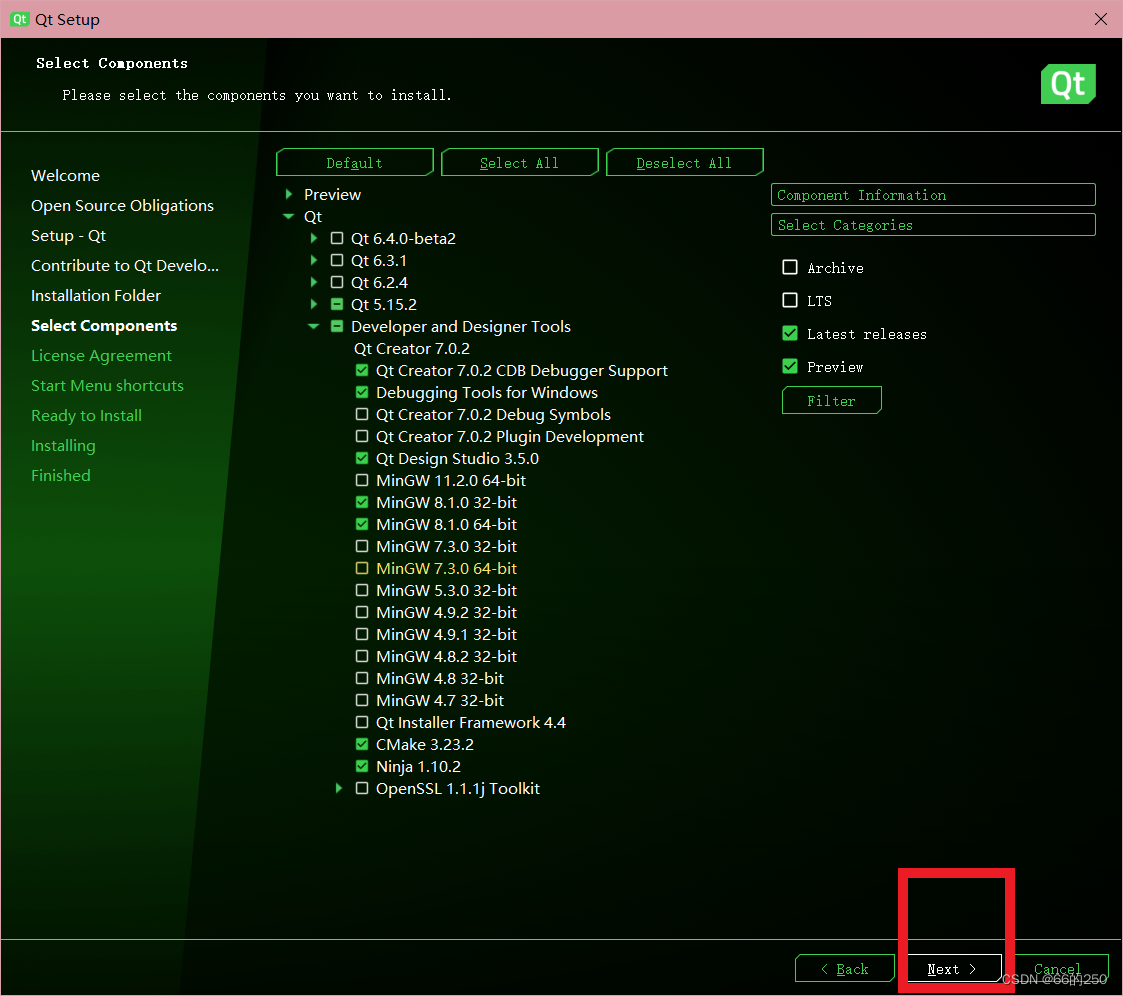The width and height of the screenshot is (1123, 996).
Task: Uncheck the Latest releases category
Action: tap(790, 333)
